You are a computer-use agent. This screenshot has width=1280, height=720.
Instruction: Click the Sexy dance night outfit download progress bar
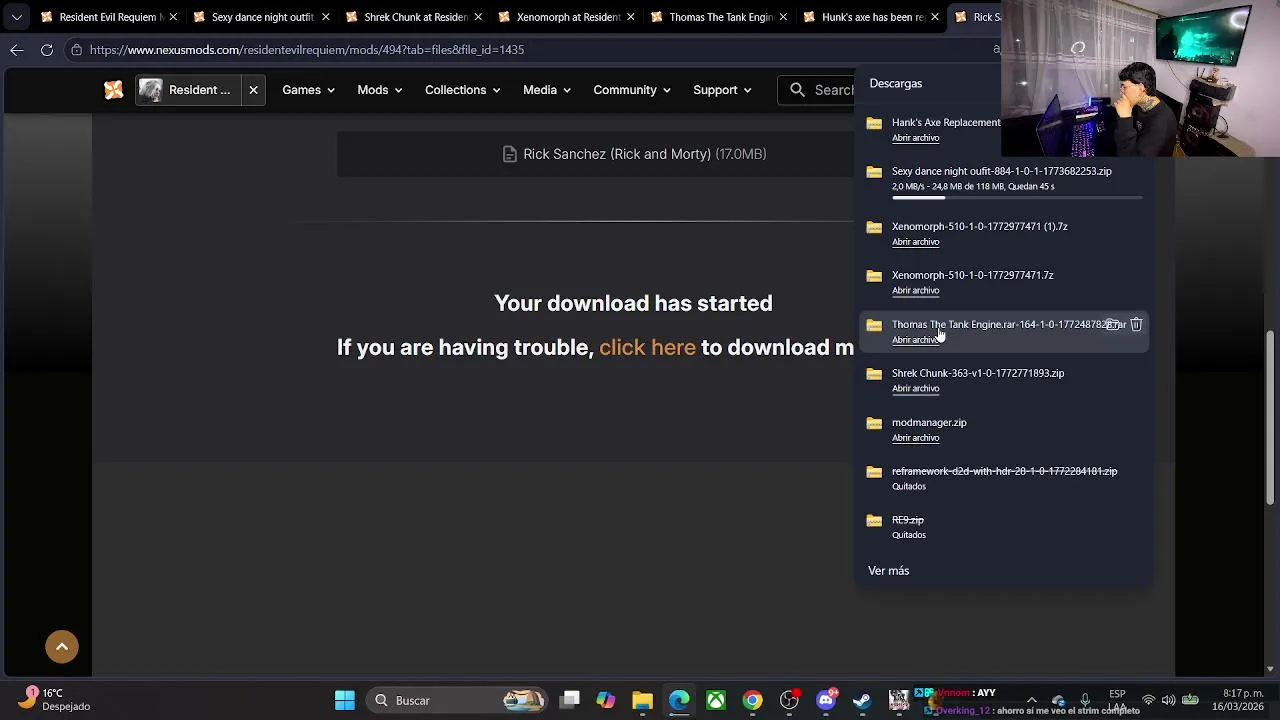1016,198
